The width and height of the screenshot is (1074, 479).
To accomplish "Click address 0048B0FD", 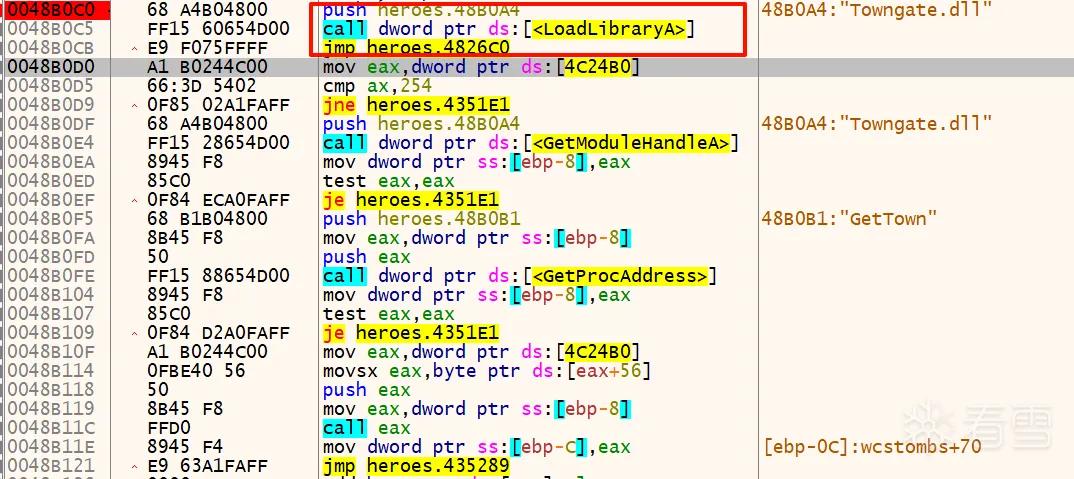I will (52, 257).
